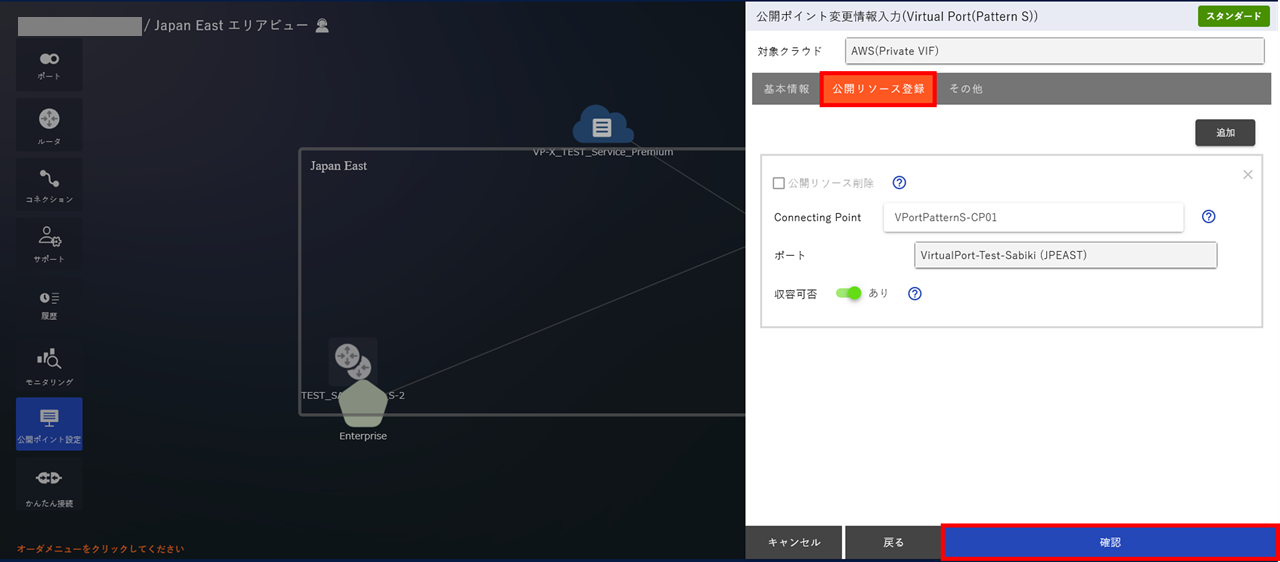
Task: Click the 追加 button
Action: [1225, 133]
